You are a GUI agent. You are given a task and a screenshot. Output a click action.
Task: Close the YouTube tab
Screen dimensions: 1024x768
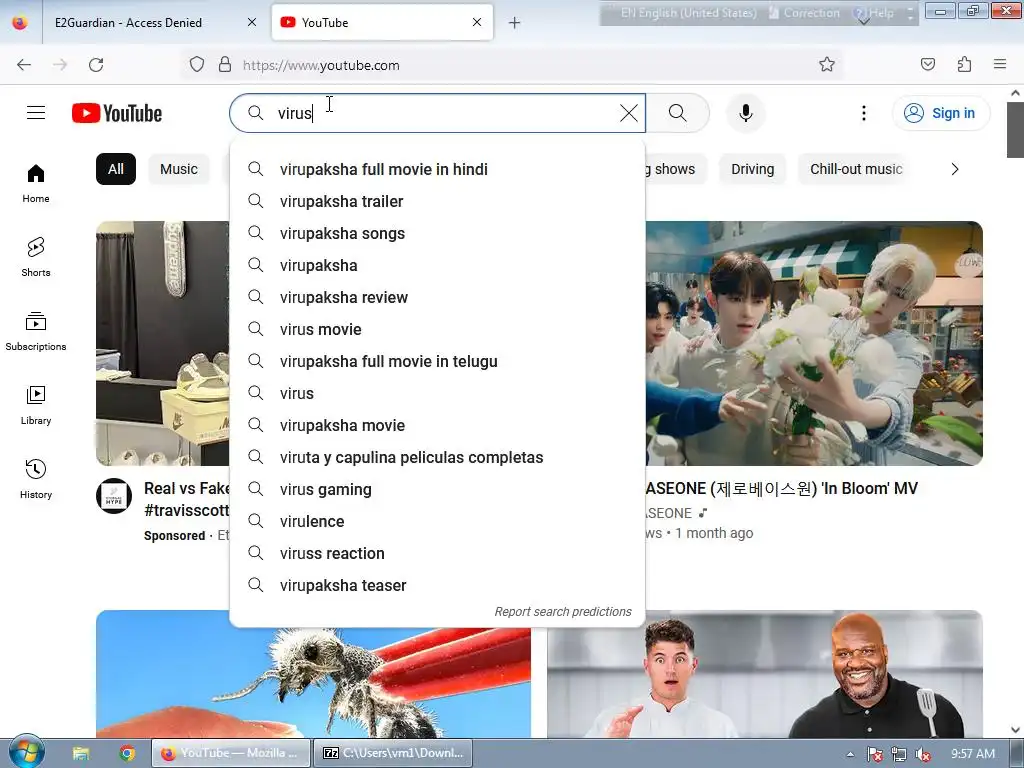[477, 22]
